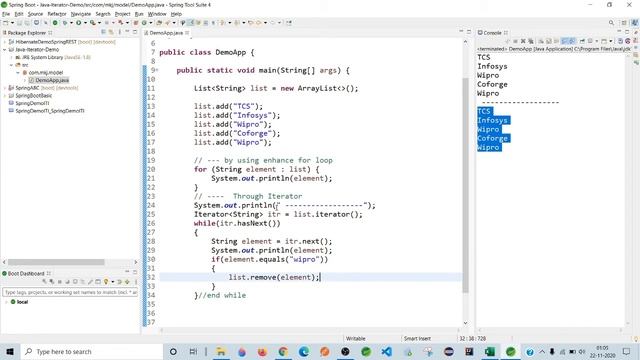The height and width of the screenshot is (360, 640).
Task: Click Collapse All in Package Explorer
Action: [103, 32]
